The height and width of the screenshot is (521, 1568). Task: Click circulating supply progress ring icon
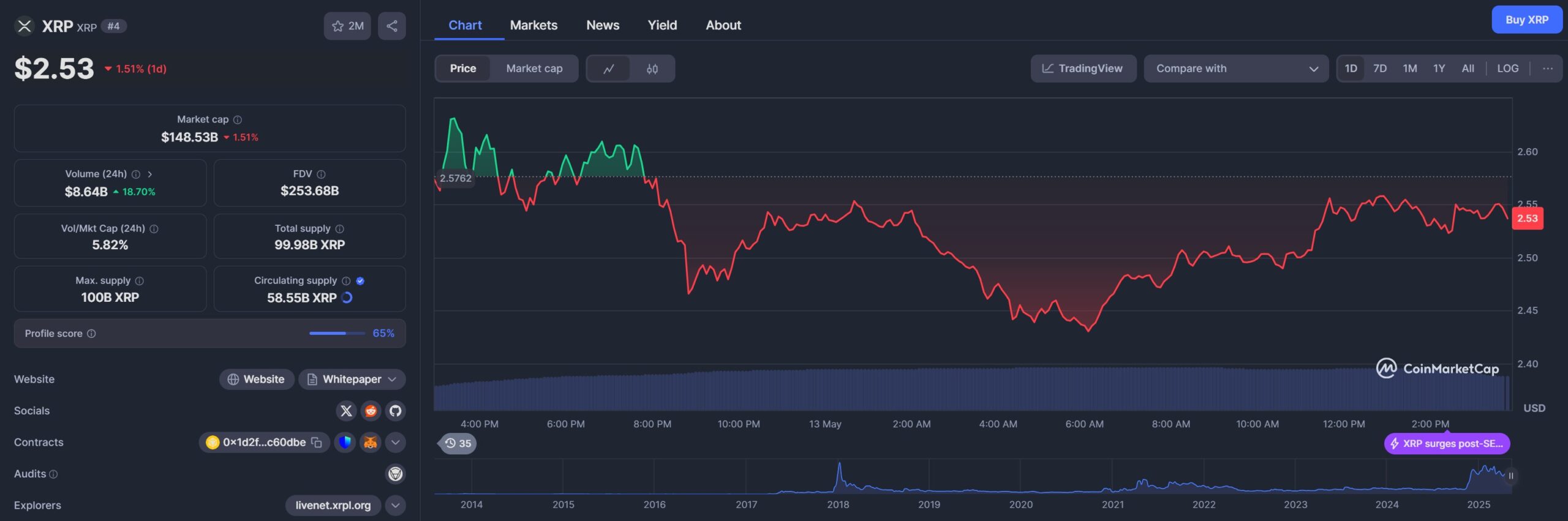tap(347, 298)
